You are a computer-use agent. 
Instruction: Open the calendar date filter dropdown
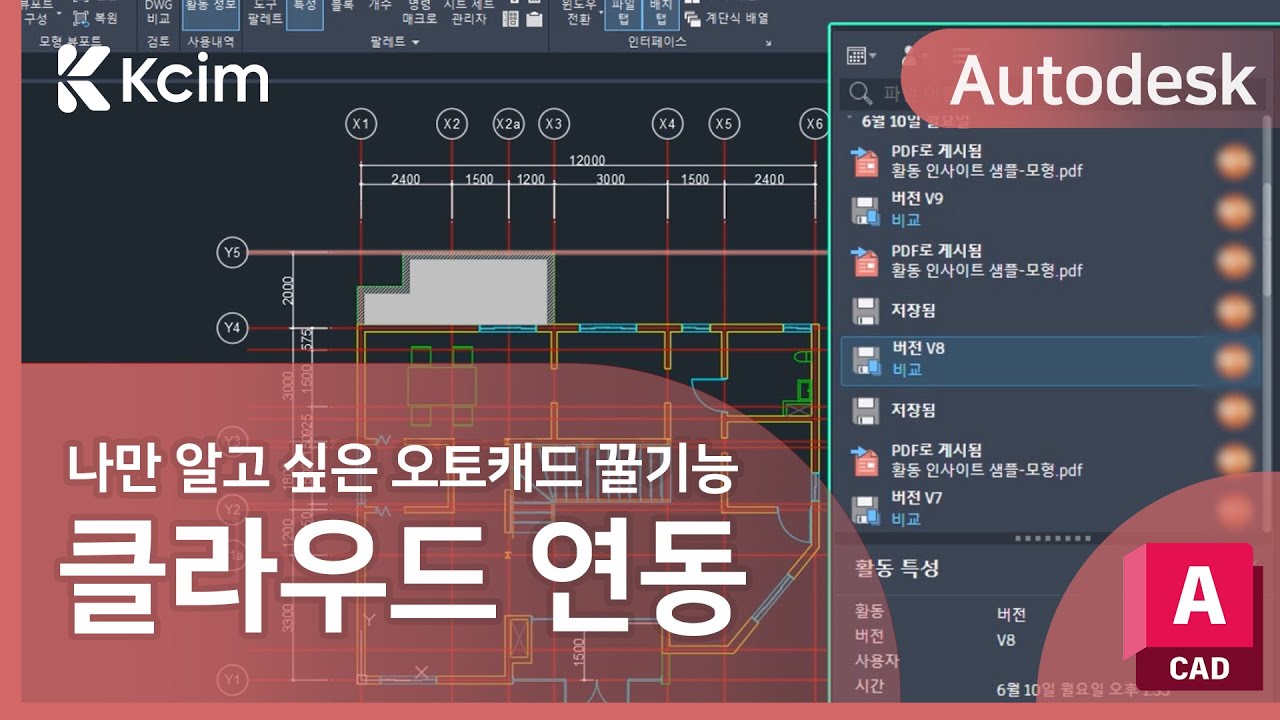tap(861, 56)
